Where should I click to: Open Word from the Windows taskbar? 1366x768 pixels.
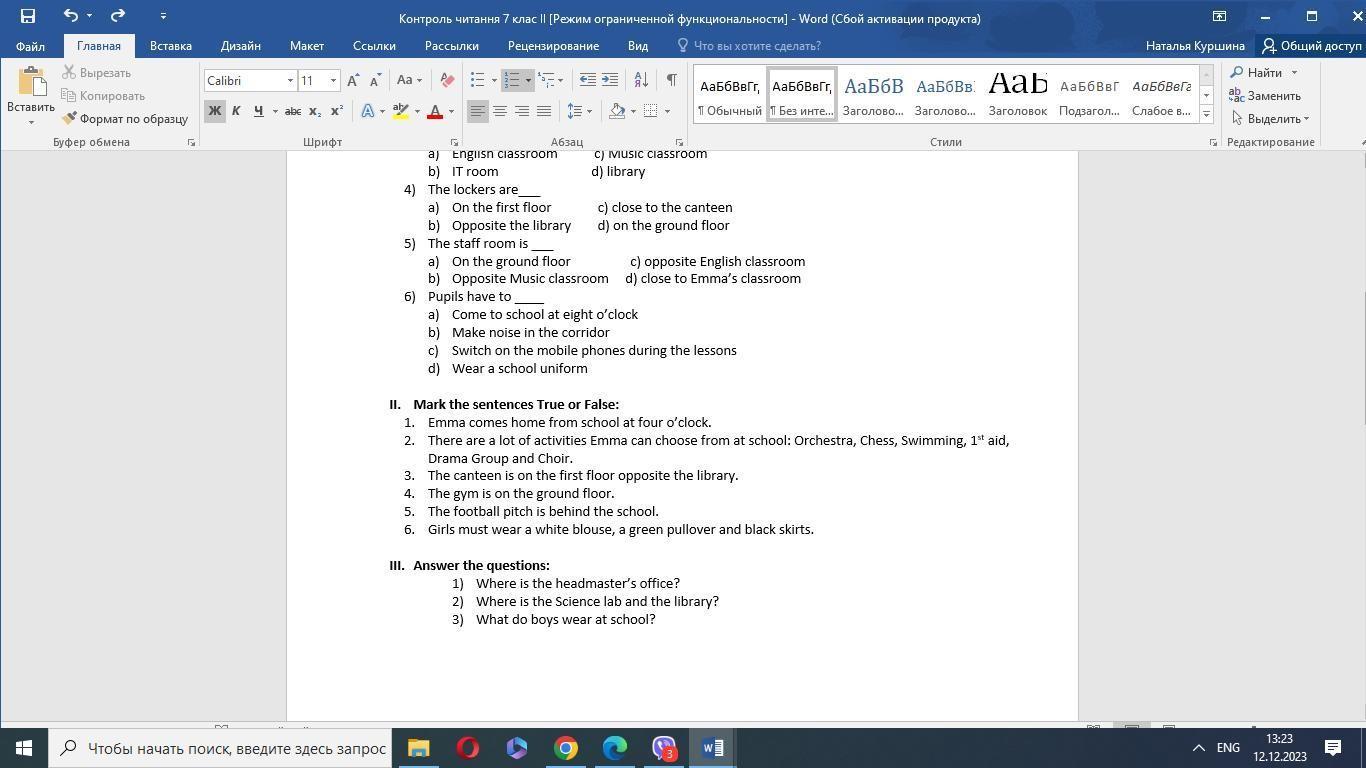(712, 748)
